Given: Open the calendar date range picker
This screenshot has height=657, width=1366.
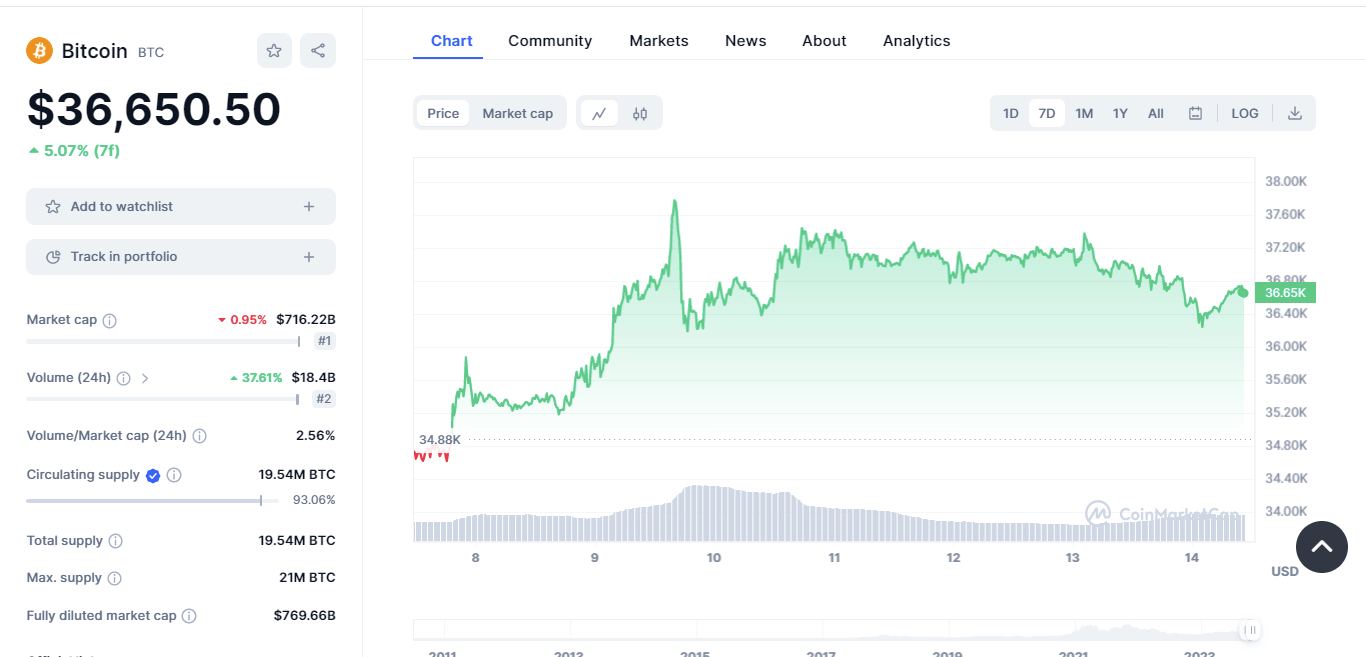Looking at the screenshot, I should 1195,113.
